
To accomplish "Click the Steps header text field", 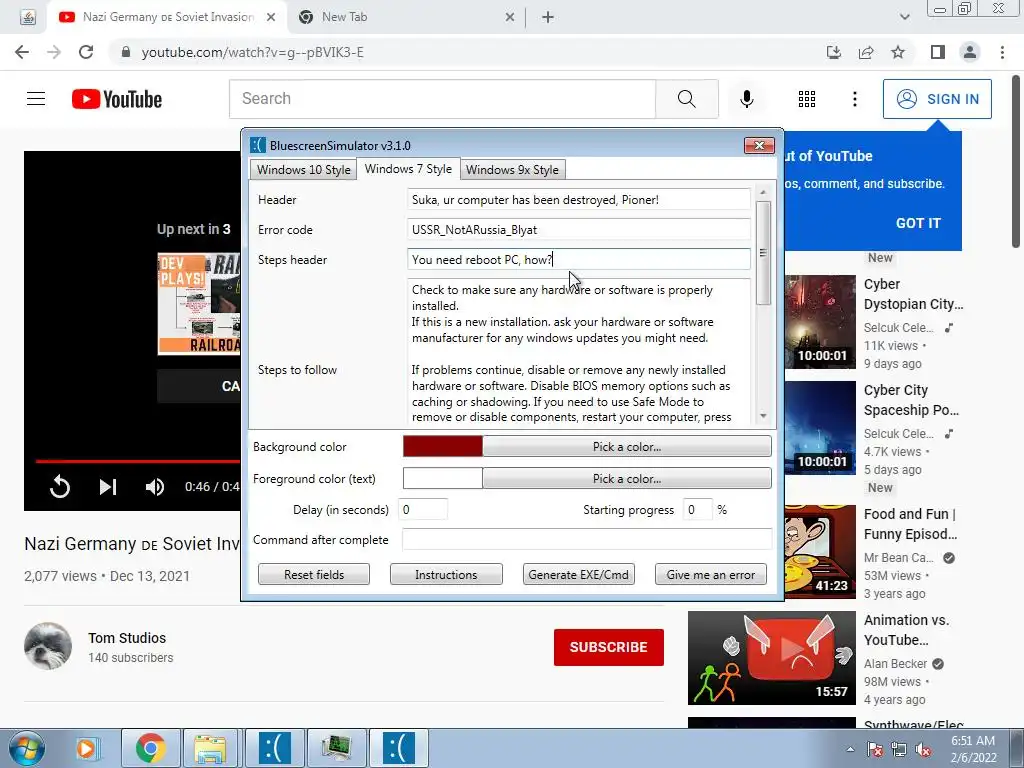I will [579, 260].
